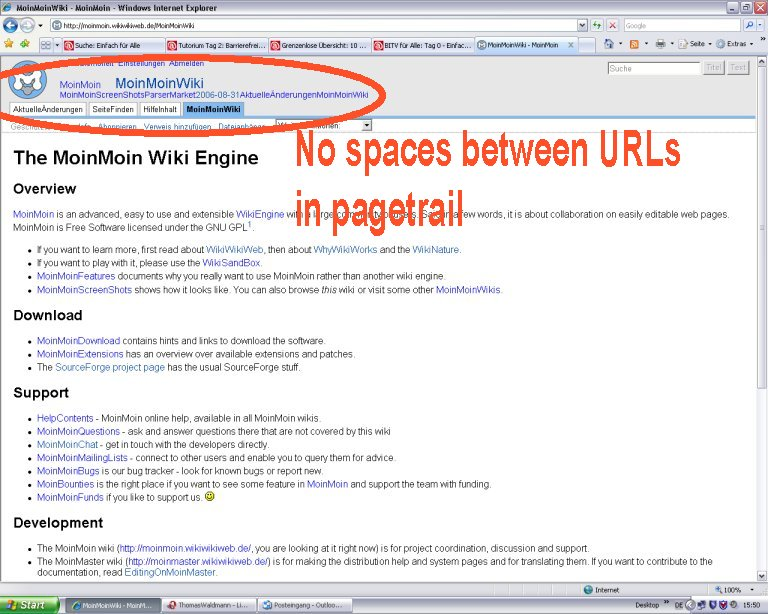Open the MoinMoinFunds link
Viewport: 768px width, 614px height.
click(71, 498)
